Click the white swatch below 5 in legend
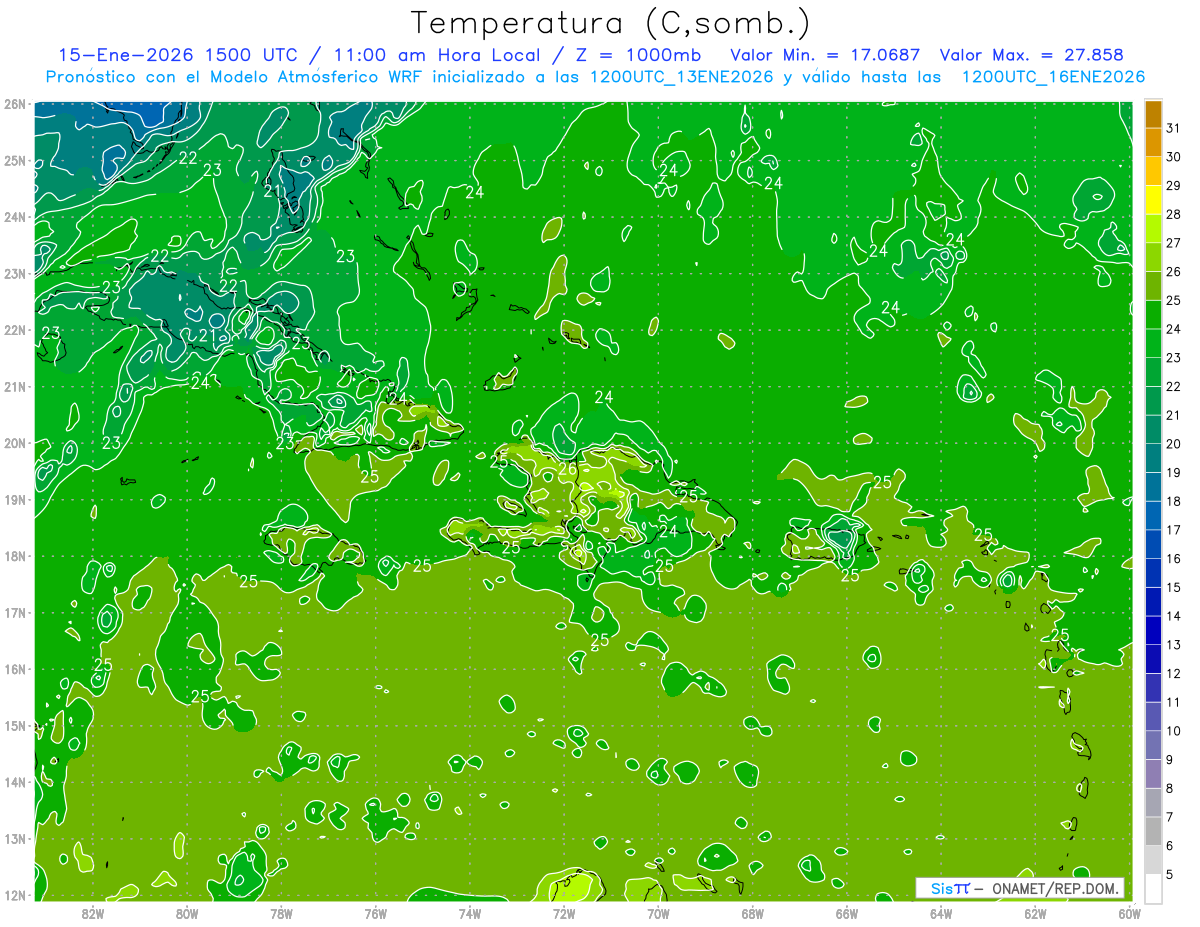 pyautogui.click(x=1153, y=888)
